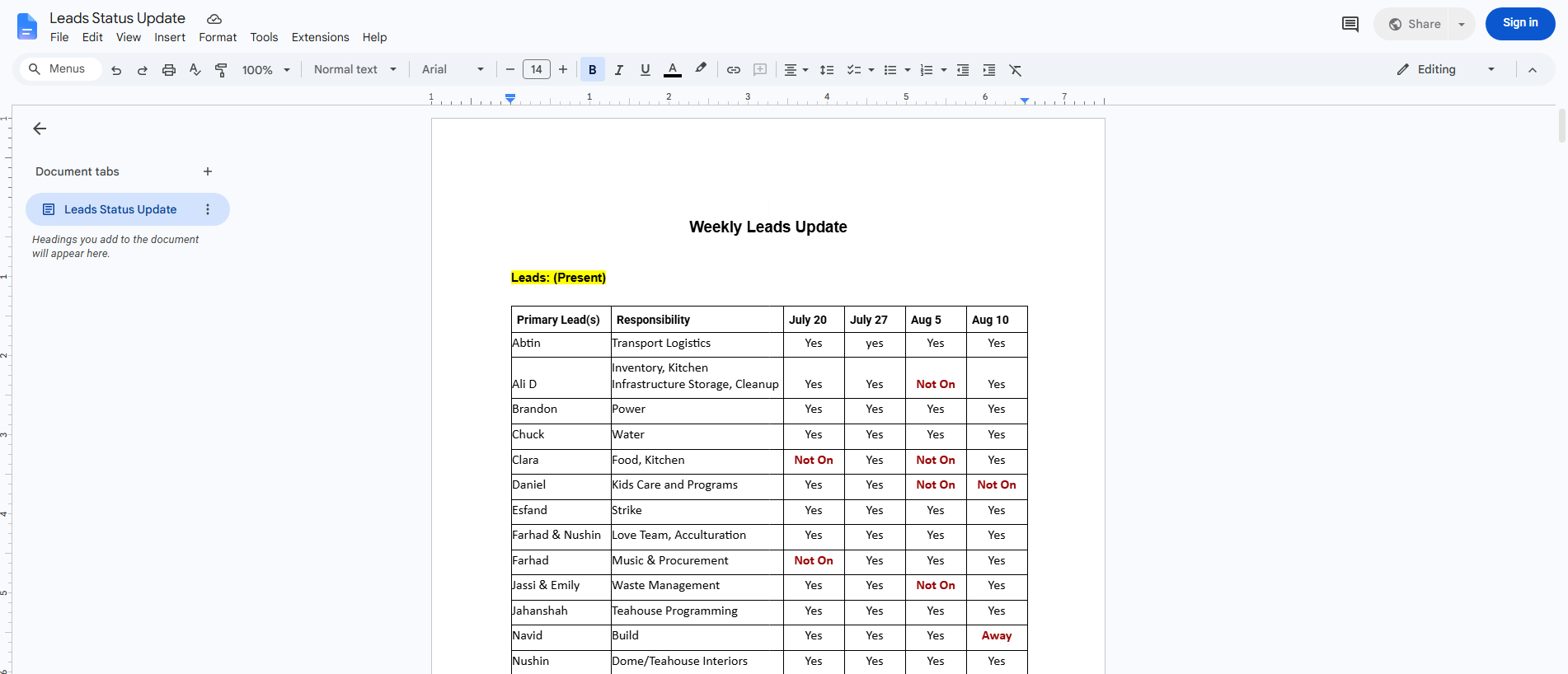Print the document
The image size is (1568, 674).
click(x=169, y=70)
